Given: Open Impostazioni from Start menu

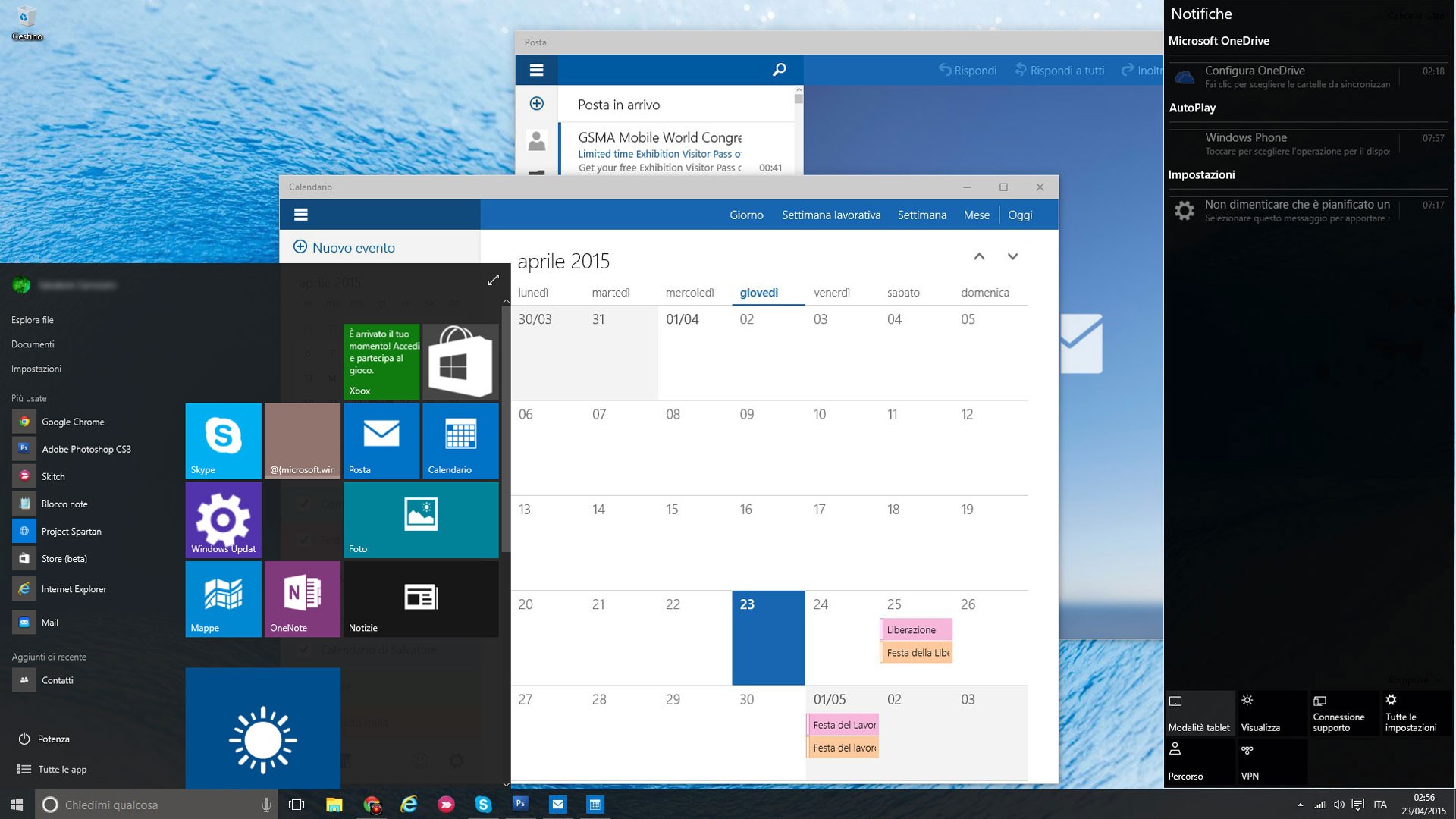Looking at the screenshot, I should [x=36, y=369].
